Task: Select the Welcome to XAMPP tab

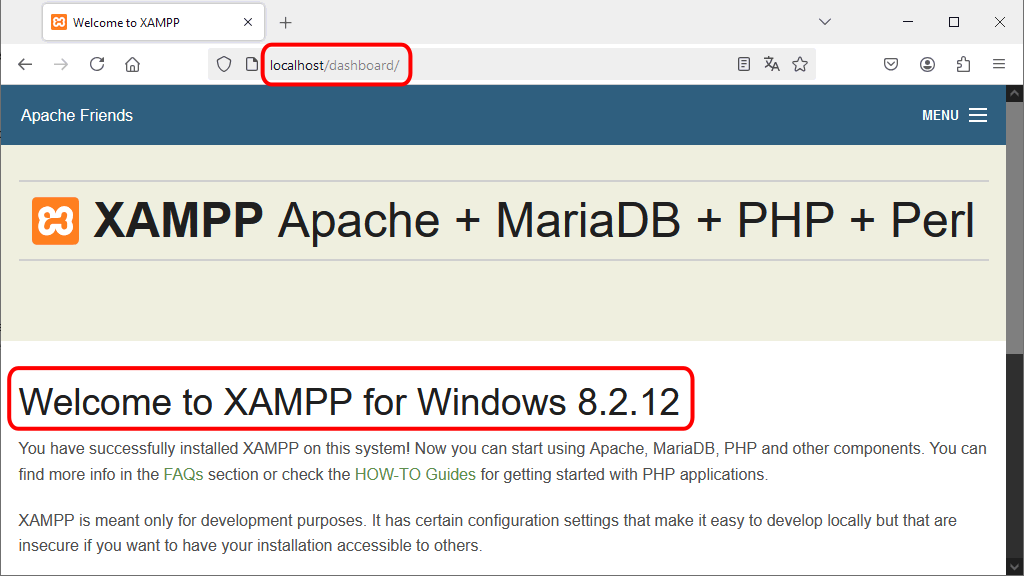Action: 153,22
